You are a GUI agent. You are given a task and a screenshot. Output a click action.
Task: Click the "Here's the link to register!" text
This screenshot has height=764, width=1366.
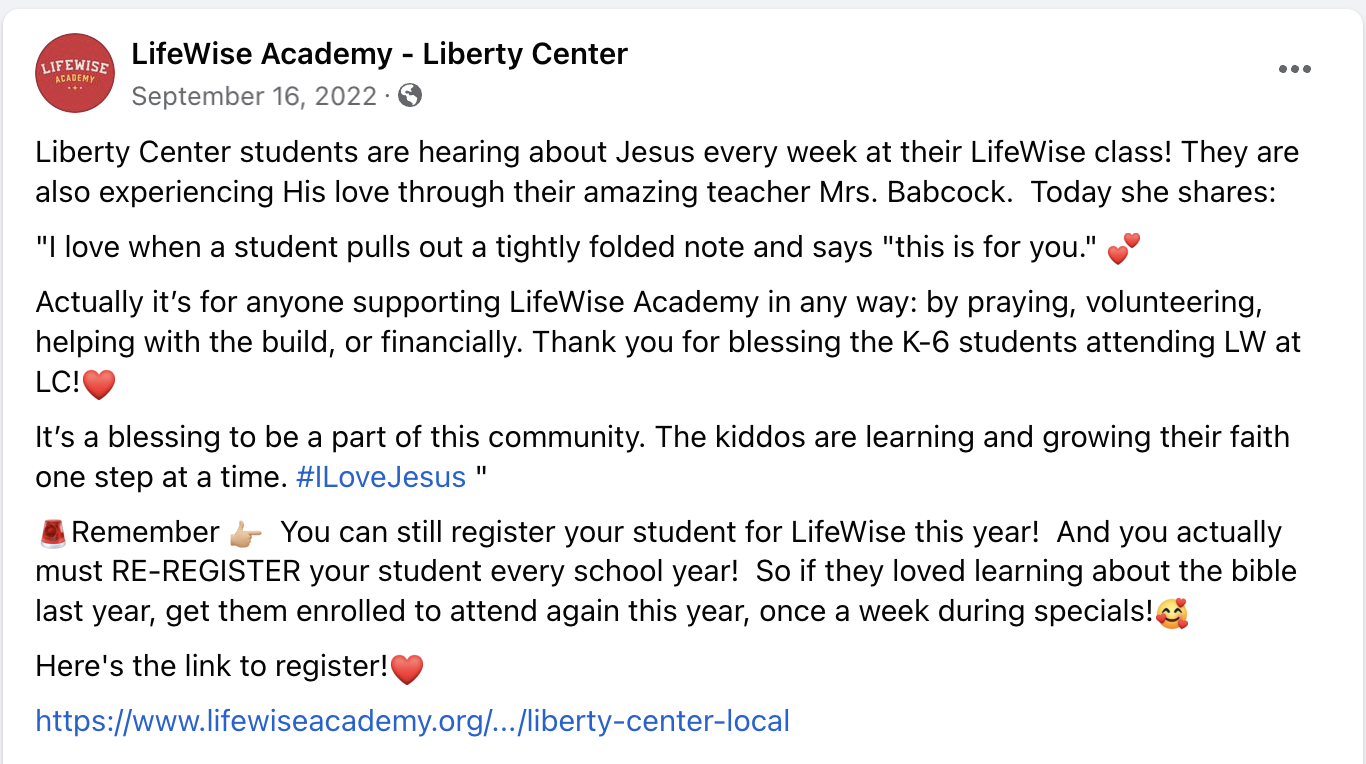click(x=212, y=665)
